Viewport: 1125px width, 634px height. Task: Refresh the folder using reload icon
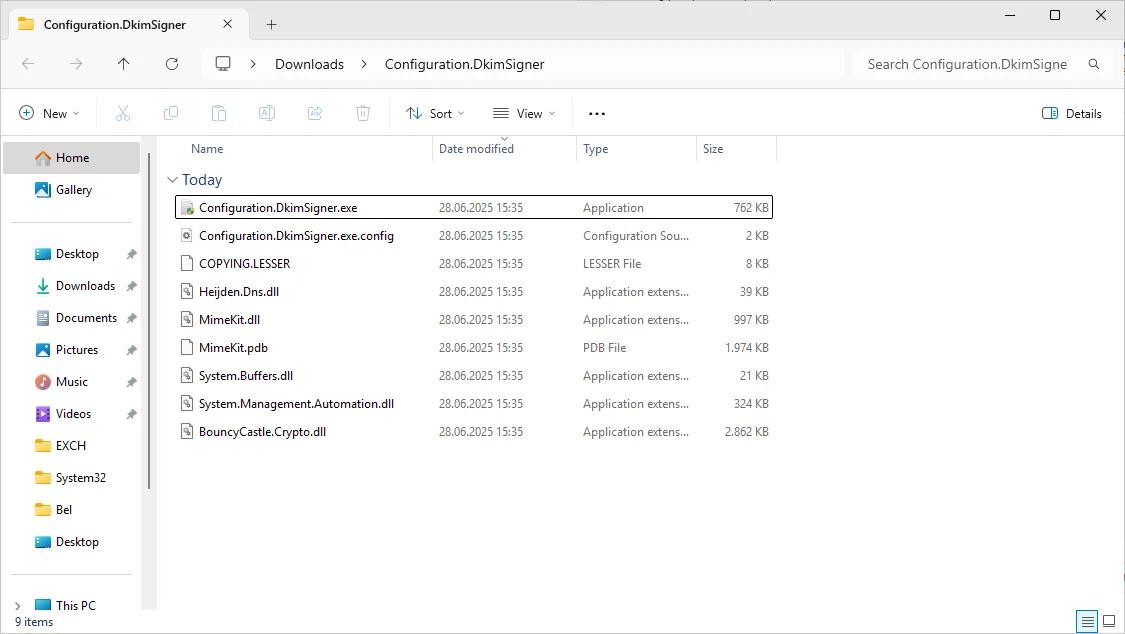tap(171, 64)
